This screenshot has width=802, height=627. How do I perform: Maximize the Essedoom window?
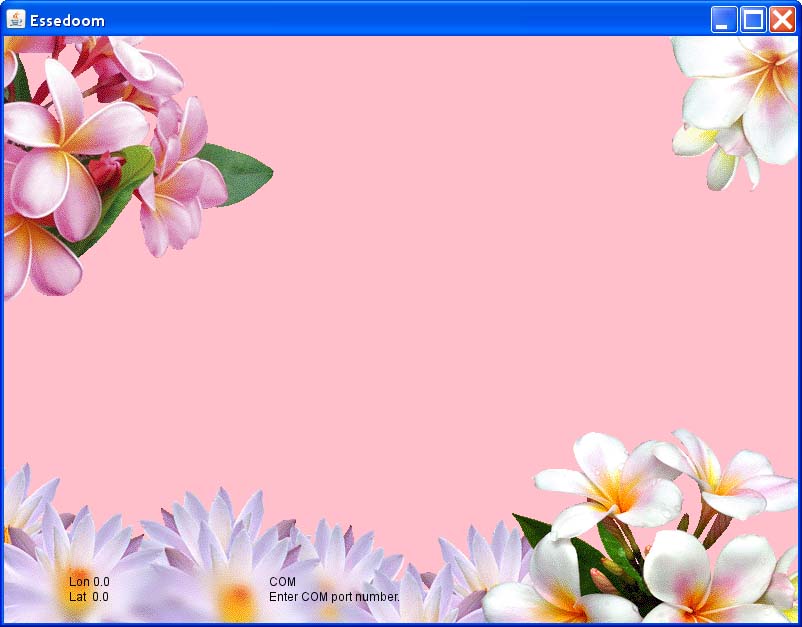coord(753,20)
